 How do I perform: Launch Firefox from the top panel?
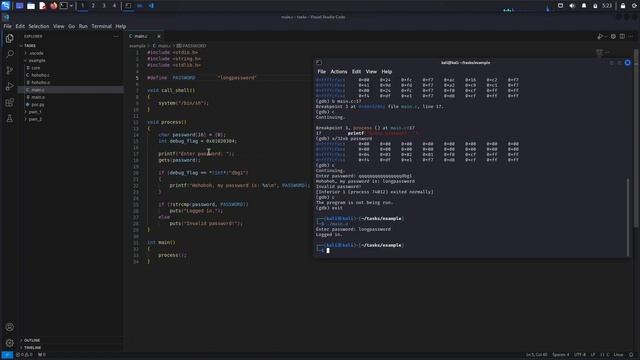(x=53, y=6)
